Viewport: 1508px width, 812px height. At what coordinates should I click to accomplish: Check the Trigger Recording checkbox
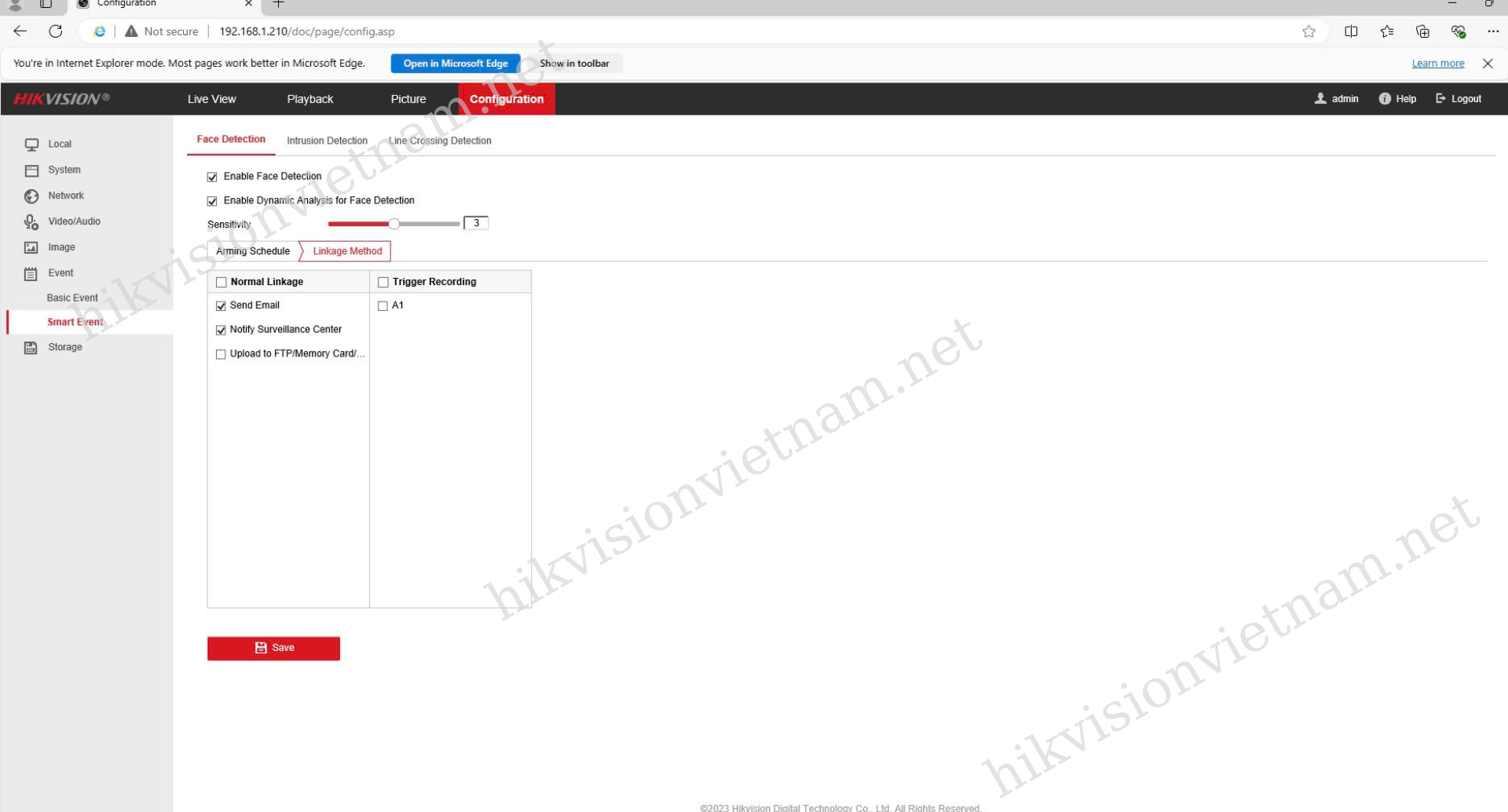click(x=383, y=283)
